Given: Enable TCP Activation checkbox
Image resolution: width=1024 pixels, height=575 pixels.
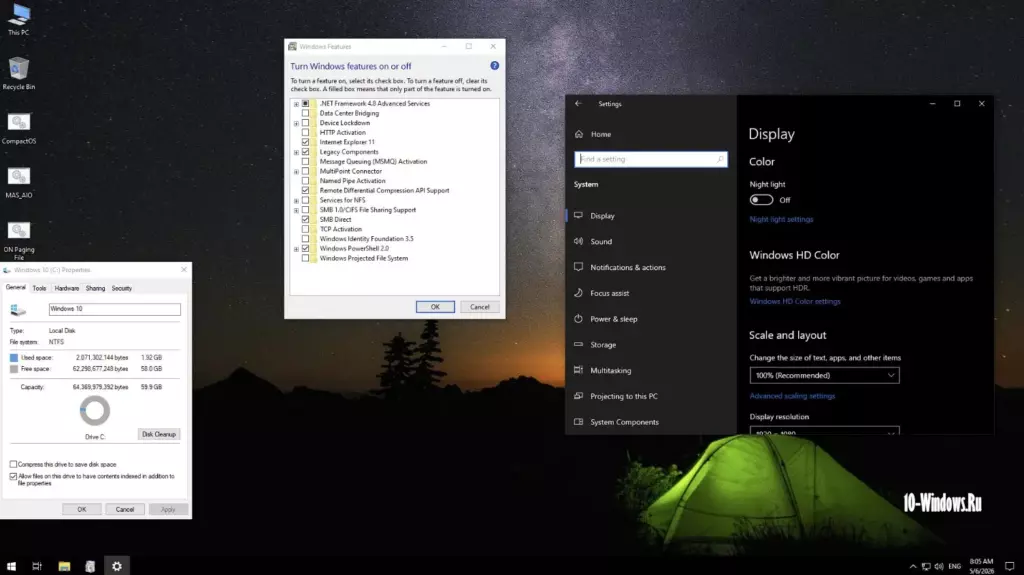Looking at the screenshot, I should pyautogui.click(x=305, y=229).
